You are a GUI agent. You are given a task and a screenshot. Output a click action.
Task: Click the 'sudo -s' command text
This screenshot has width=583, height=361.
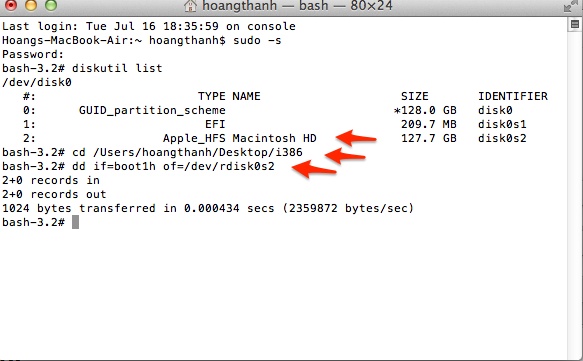(257, 41)
